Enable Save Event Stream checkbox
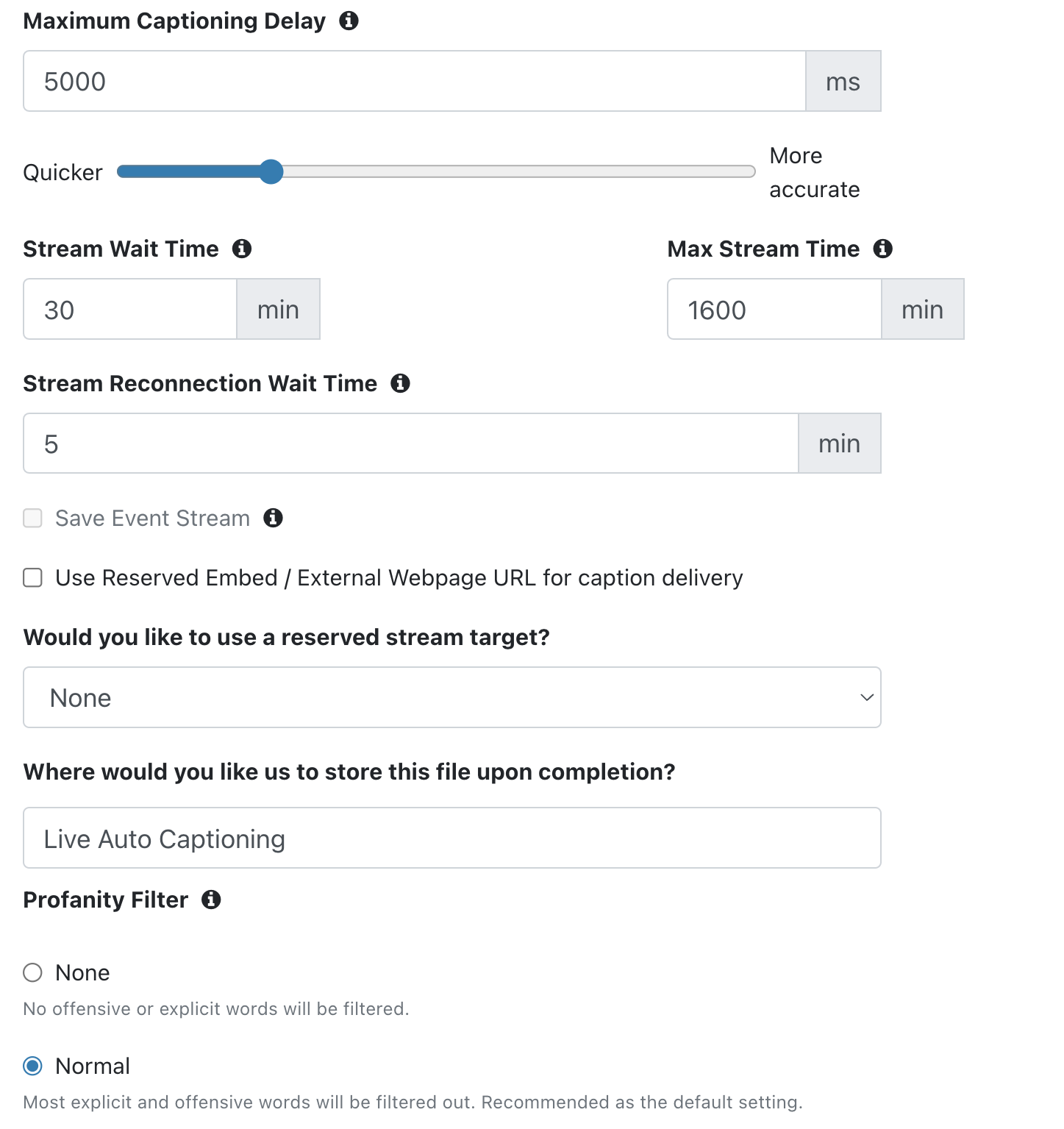Image resolution: width=1064 pixels, height=1129 pixels. (x=32, y=518)
